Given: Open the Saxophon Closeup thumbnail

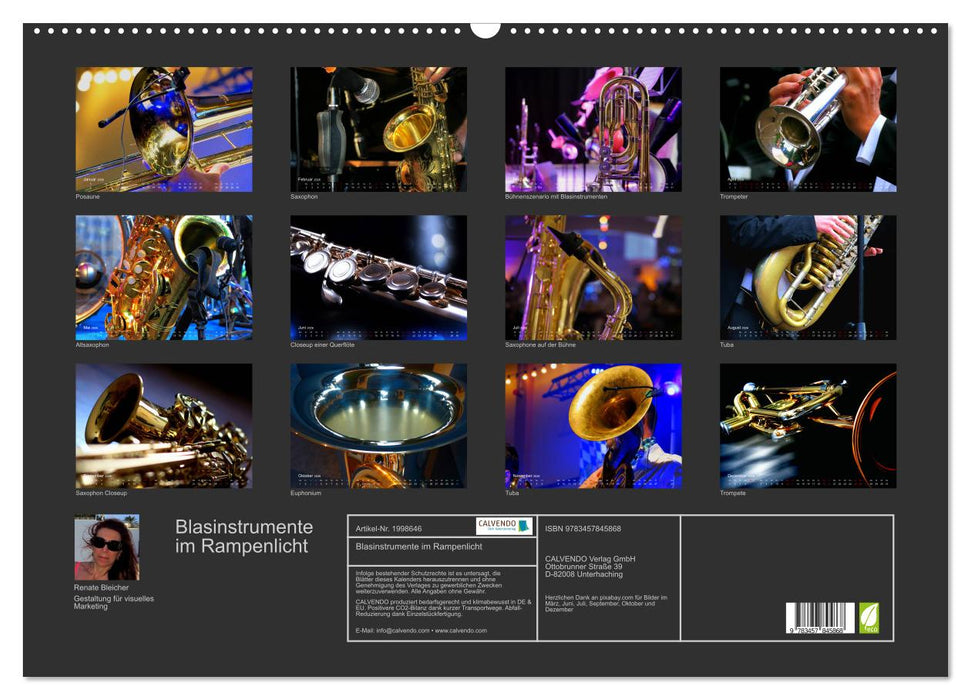Looking at the screenshot, I should [164, 425].
